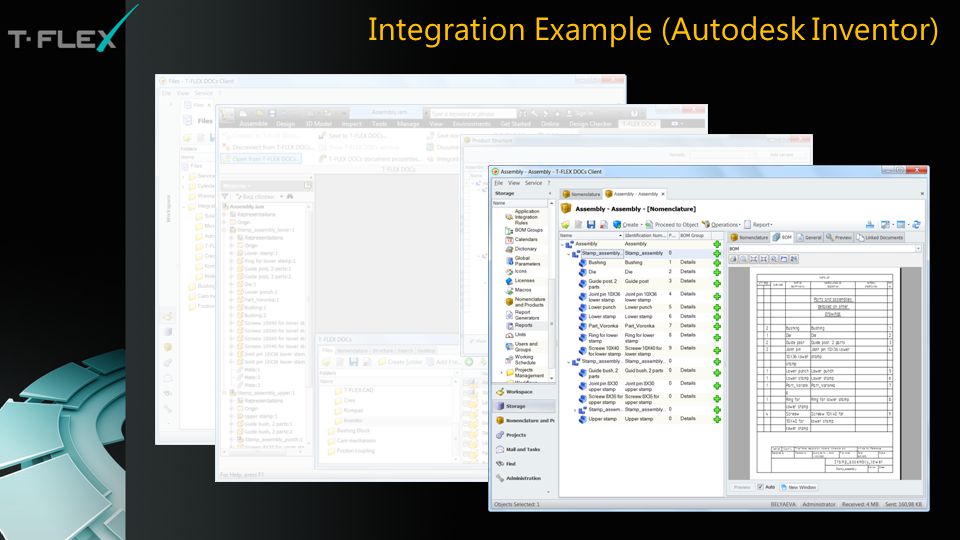Open File menu in Assembly window
960x540 pixels.
click(498, 183)
